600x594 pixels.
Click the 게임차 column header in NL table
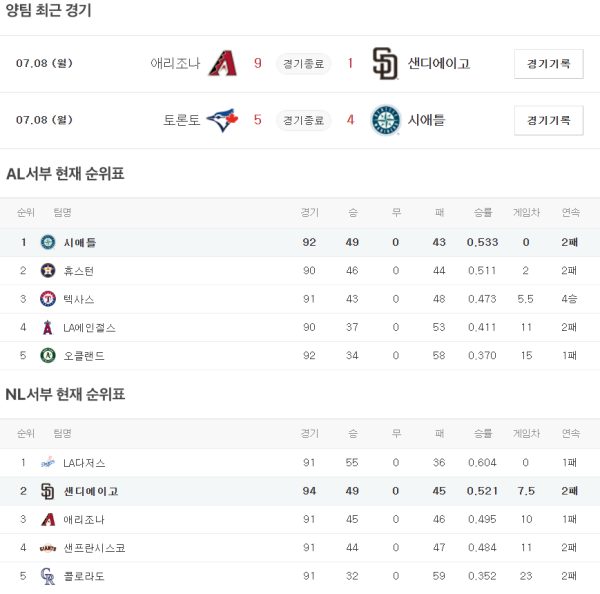[526, 433]
